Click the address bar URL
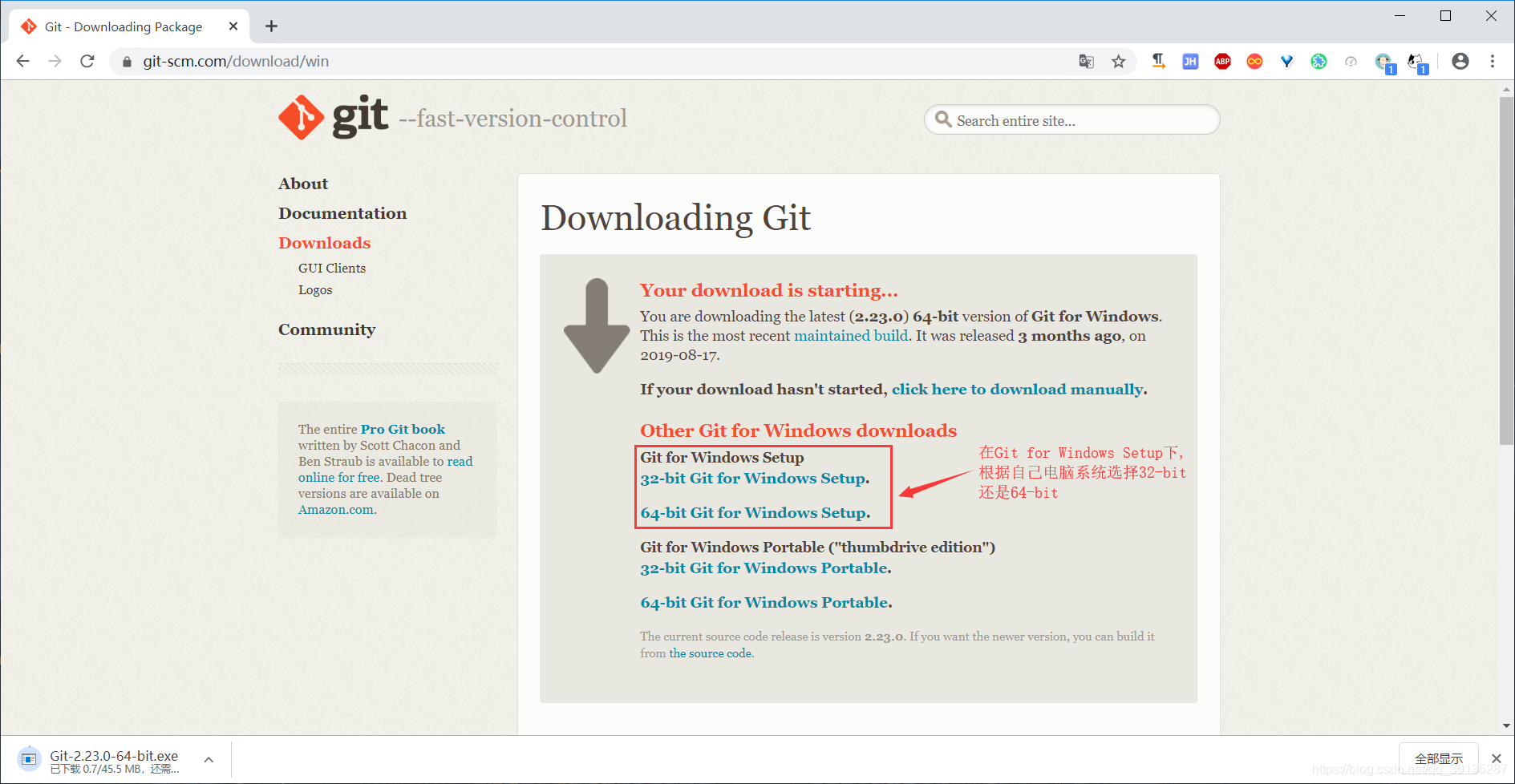The height and width of the screenshot is (784, 1515). [x=236, y=62]
